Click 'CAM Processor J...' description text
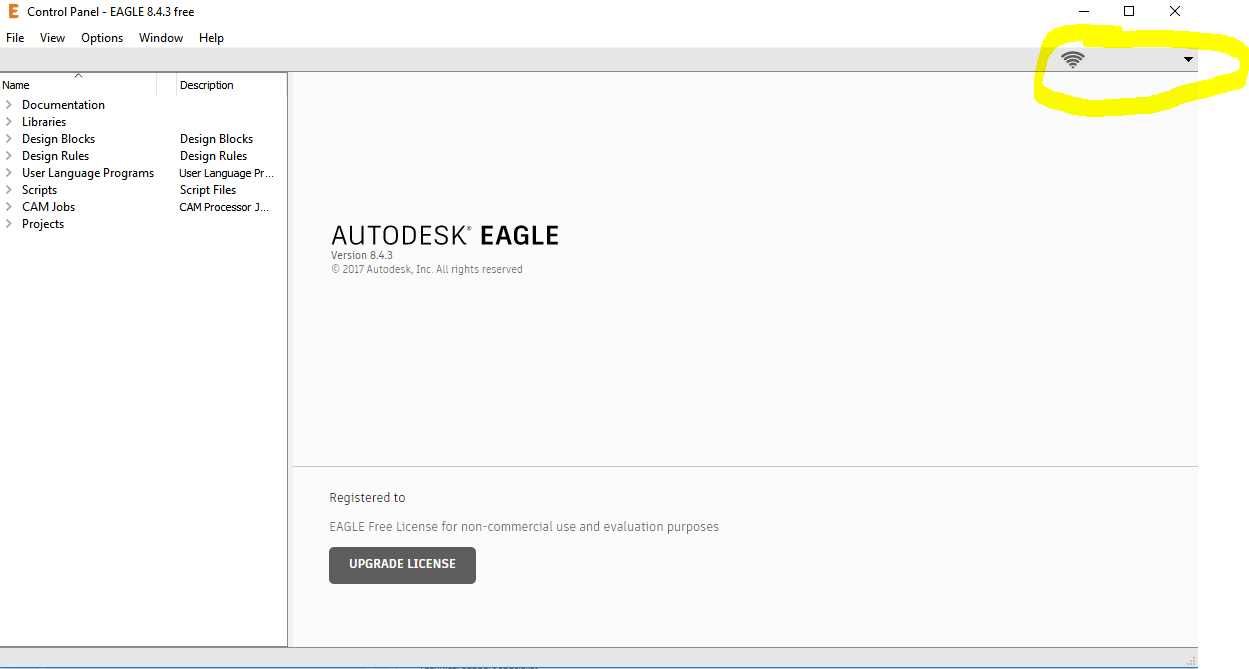This screenshot has height=669, width=1249. (x=224, y=207)
